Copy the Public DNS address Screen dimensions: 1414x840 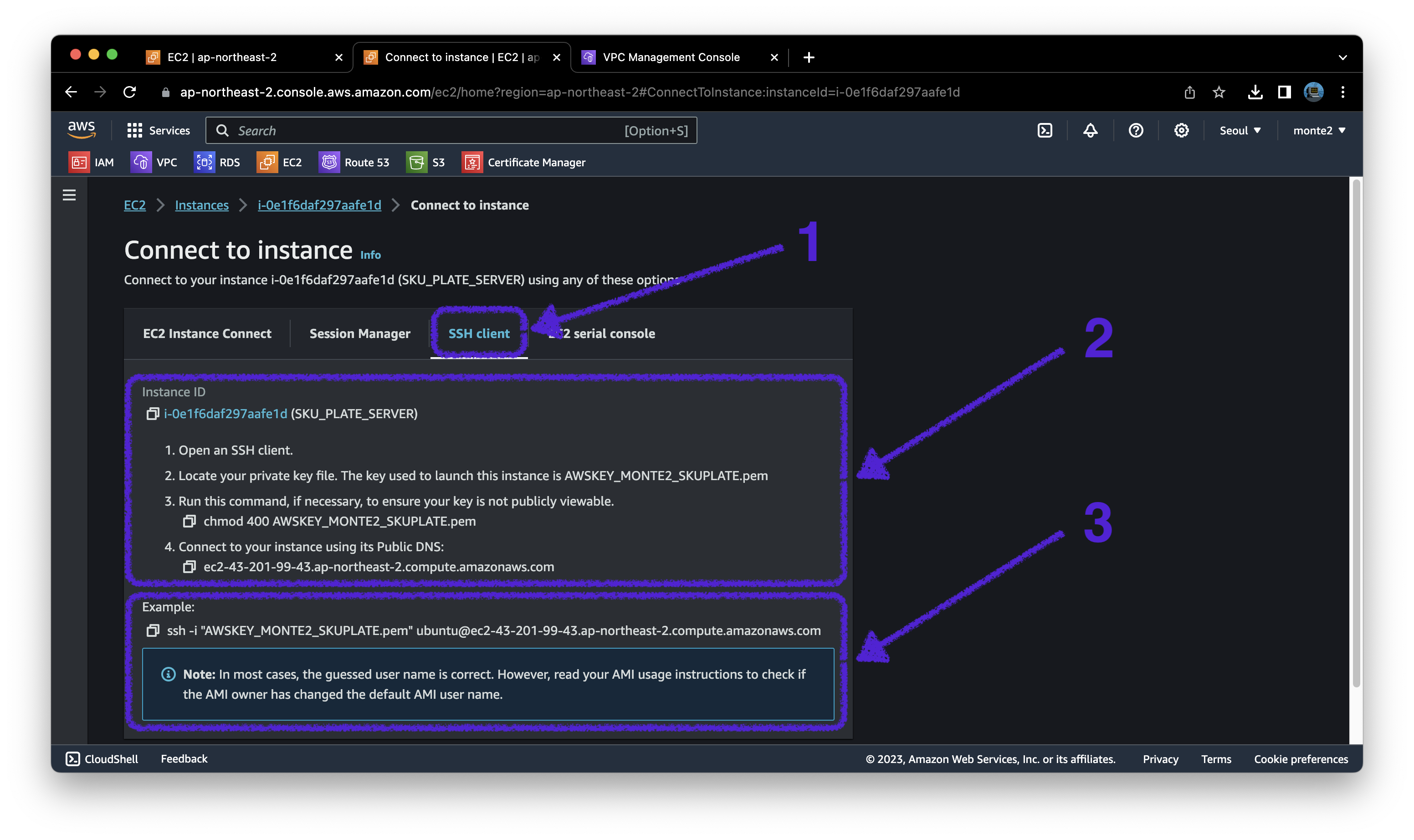click(x=189, y=567)
